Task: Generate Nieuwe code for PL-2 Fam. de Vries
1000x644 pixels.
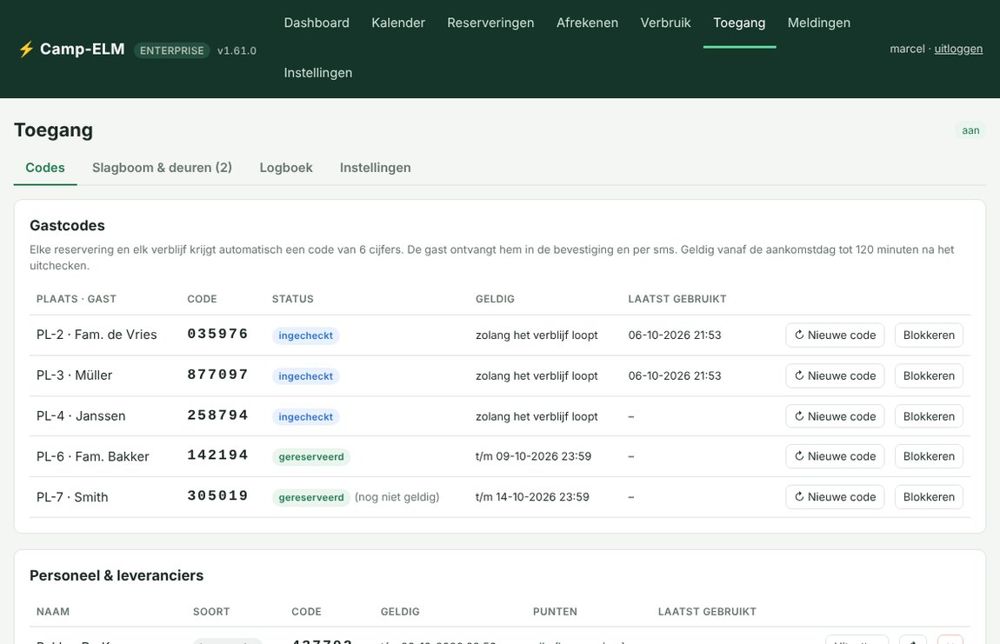Action: click(834, 335)
